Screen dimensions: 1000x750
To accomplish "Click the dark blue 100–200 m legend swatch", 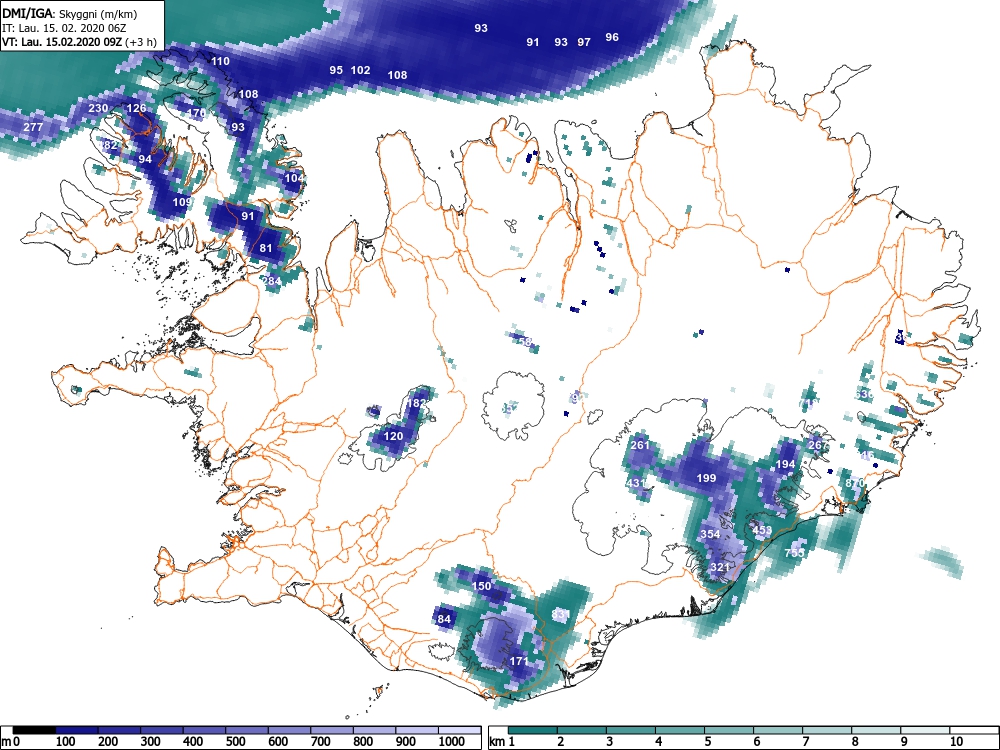I will pos(77,730).
